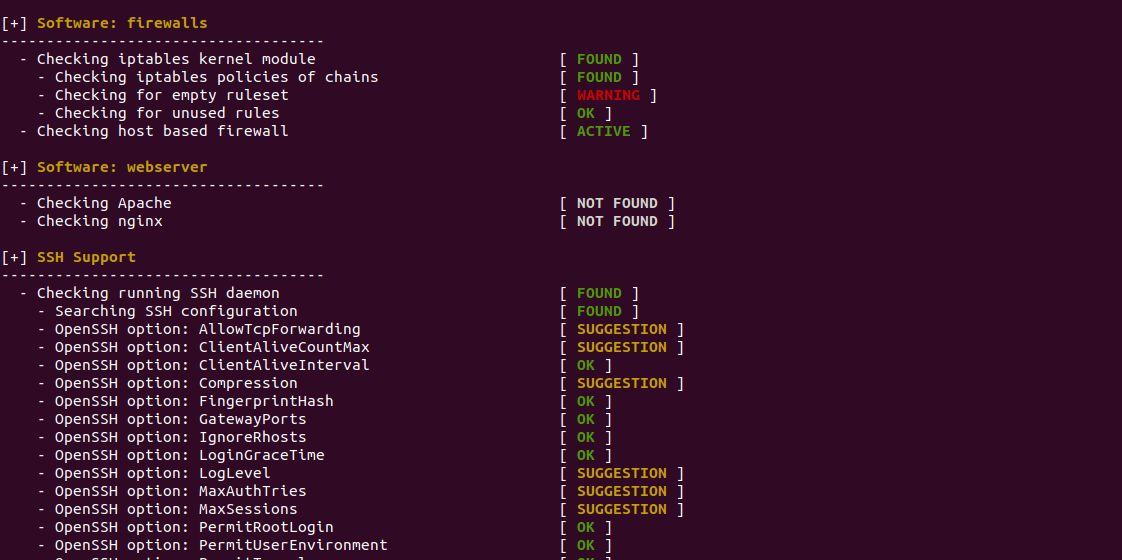Click SUGGESTION status for ClientAliveCountMax option
The image size is (1122, 560).
(622, 348)
